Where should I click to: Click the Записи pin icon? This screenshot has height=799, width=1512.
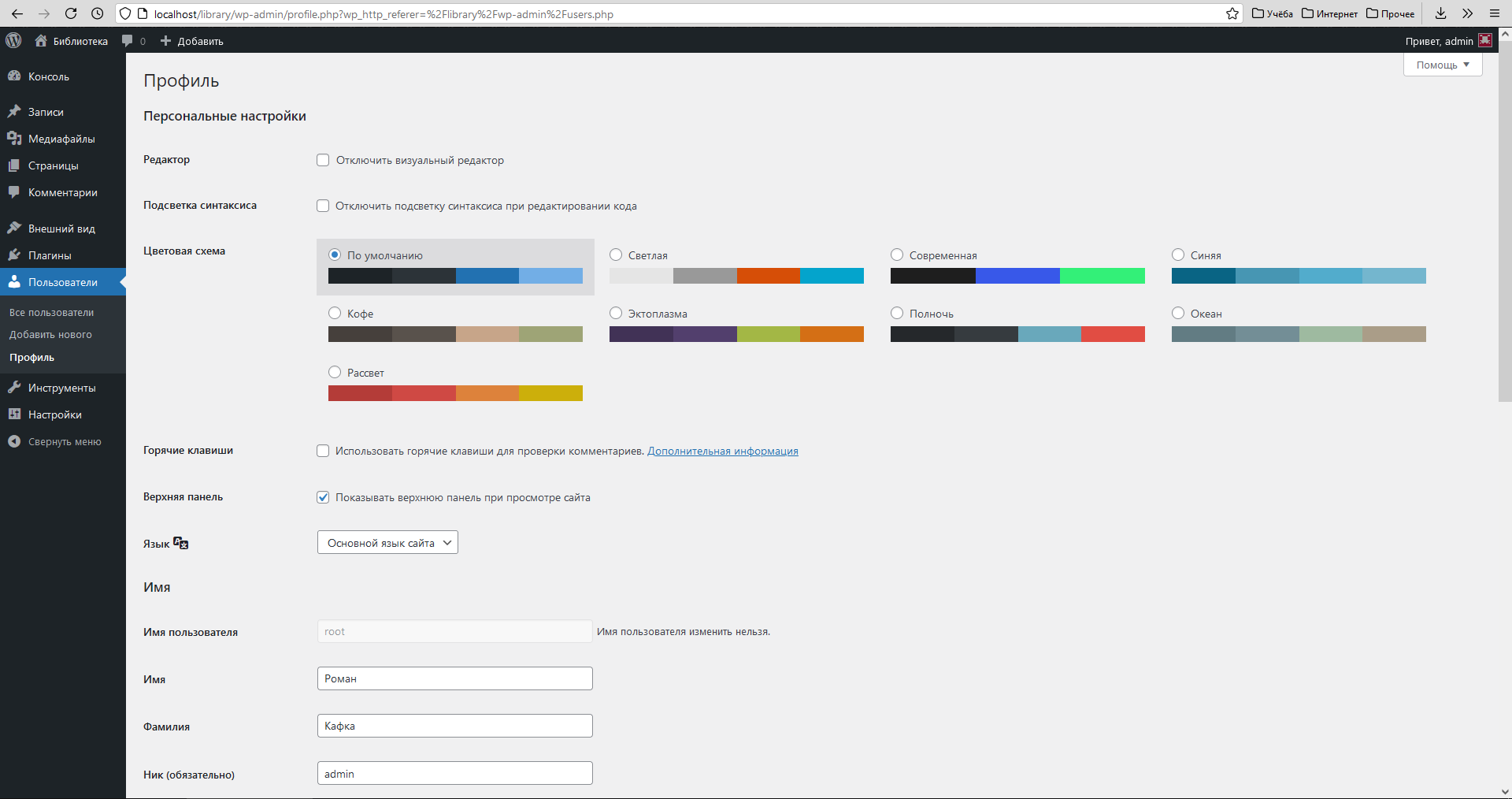14,112
